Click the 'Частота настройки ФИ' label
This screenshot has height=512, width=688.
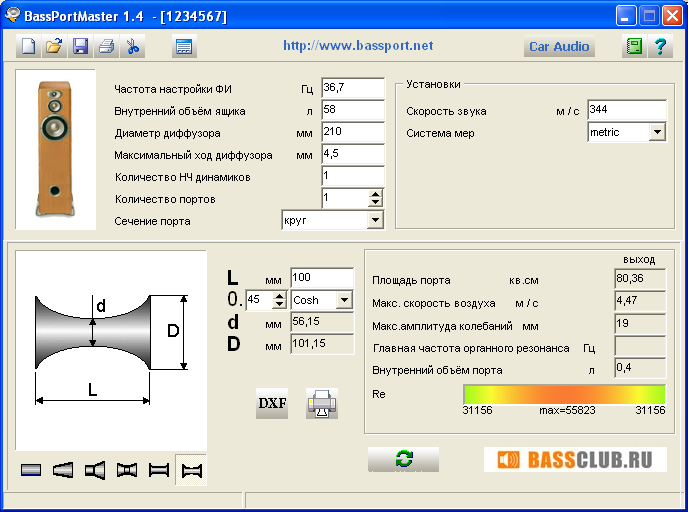pyautogui.click(x=173, y=89)
